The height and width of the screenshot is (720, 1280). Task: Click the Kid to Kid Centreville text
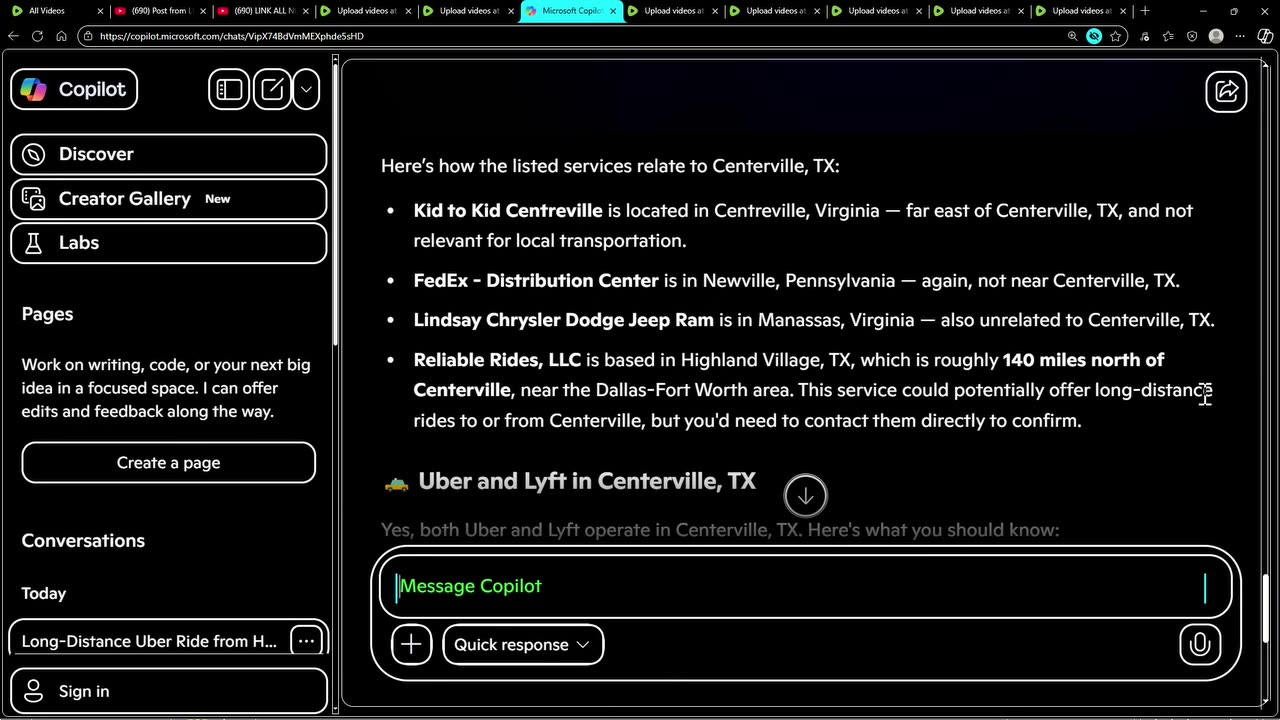click(x=508, y=211)
